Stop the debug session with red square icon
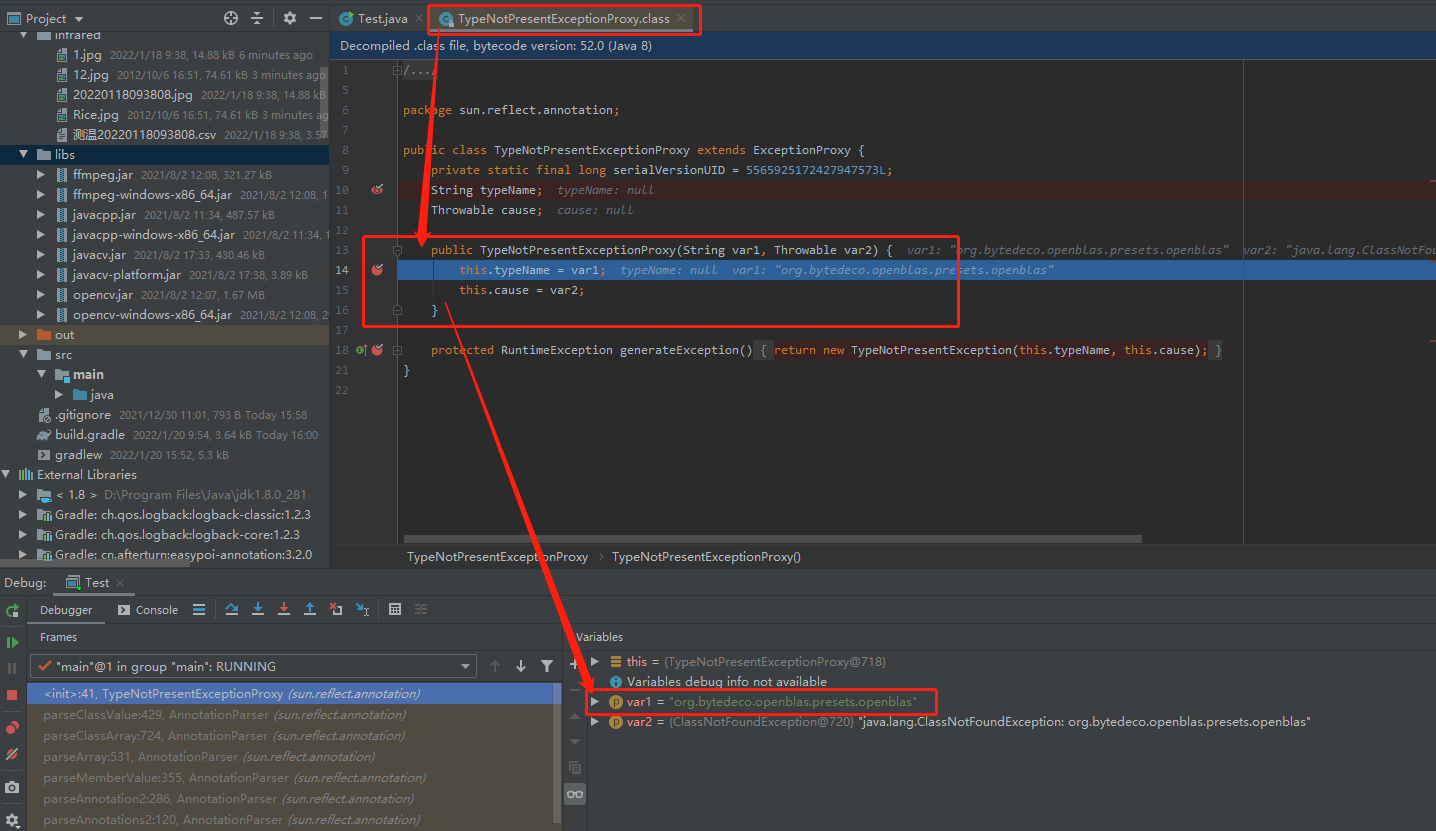This screenshot has width=1436, height=831. (12, 693)
